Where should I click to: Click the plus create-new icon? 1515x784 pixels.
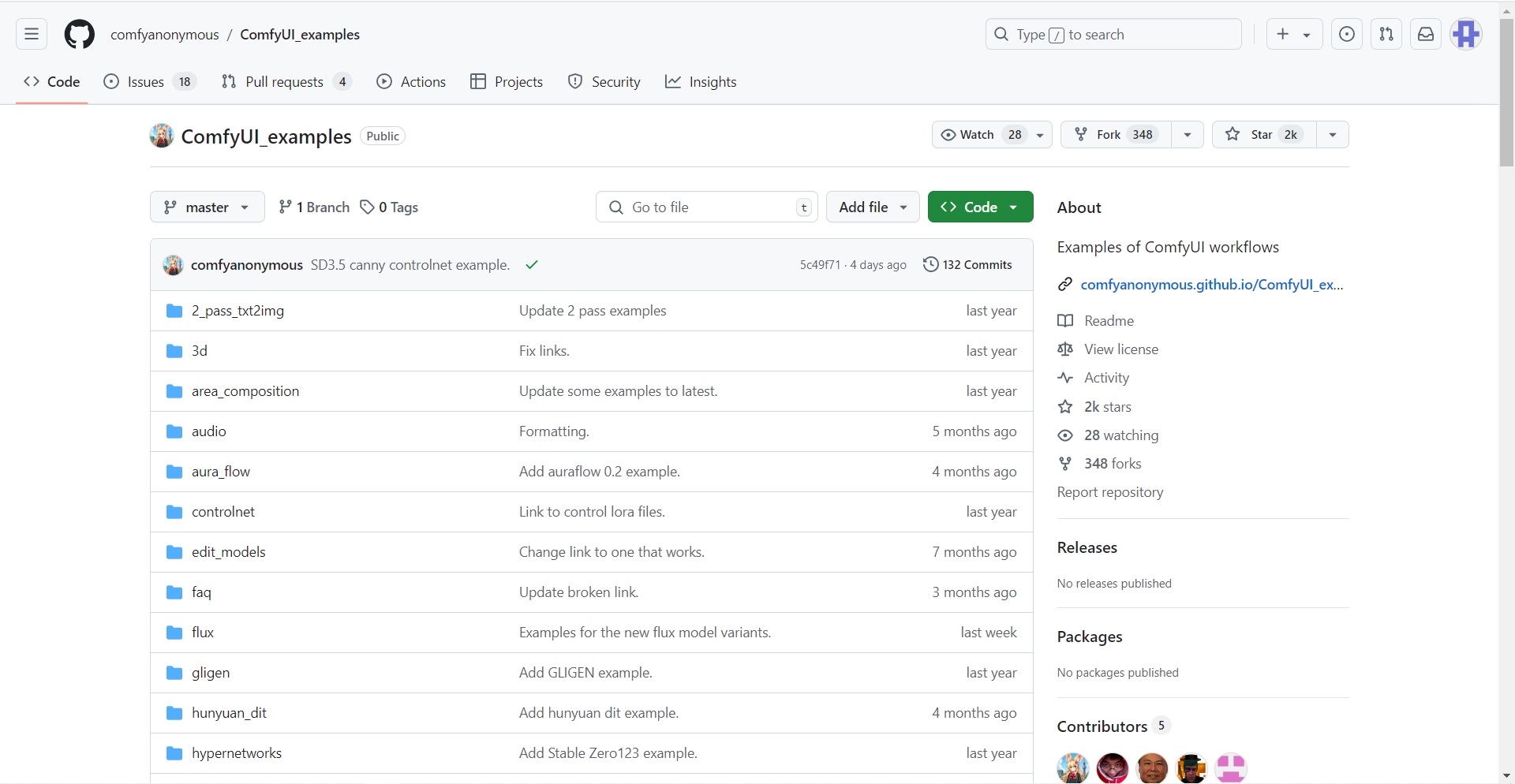(1283, 34)
